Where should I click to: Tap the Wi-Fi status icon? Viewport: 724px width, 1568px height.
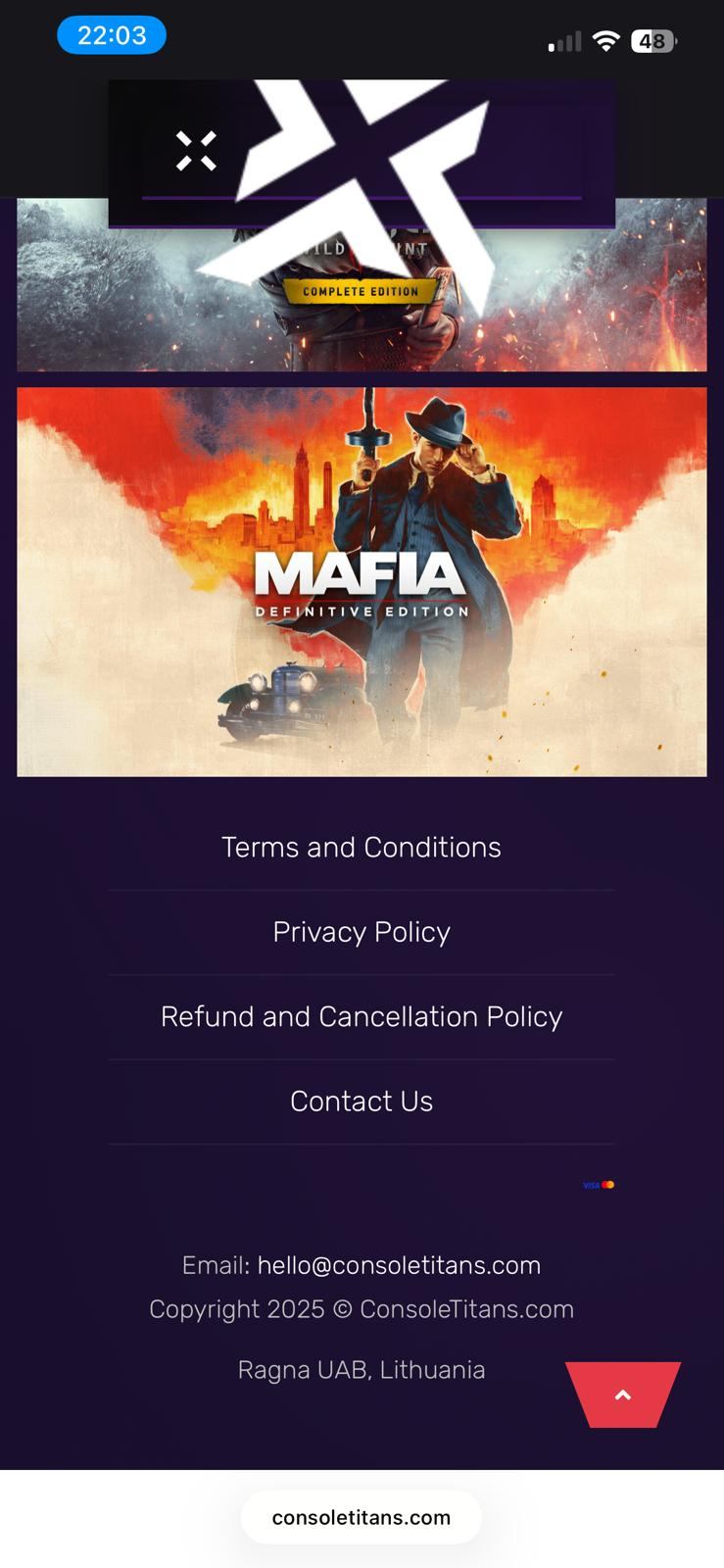tap(606, 41)
